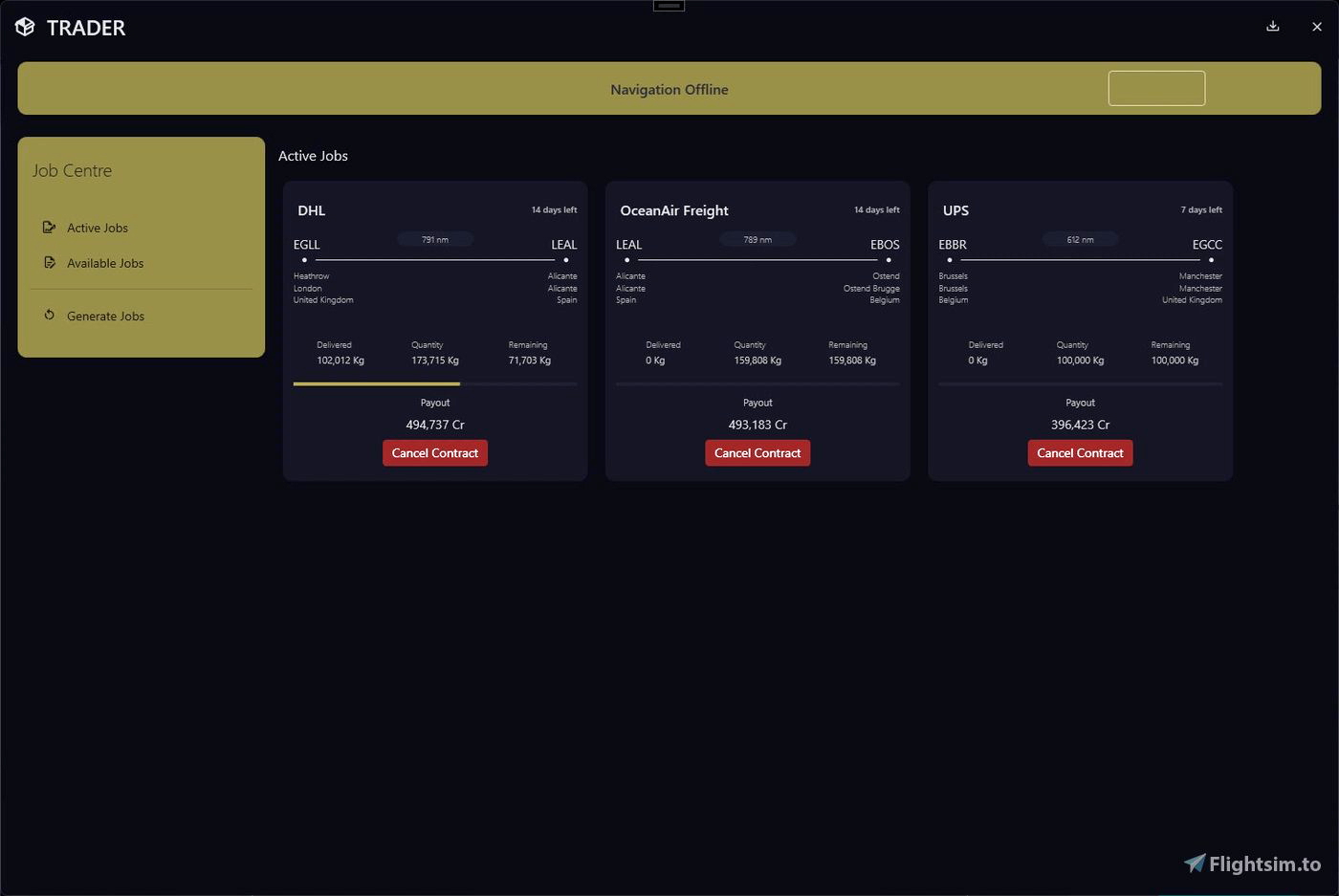Click the DHL job title

tap(312, 210)
